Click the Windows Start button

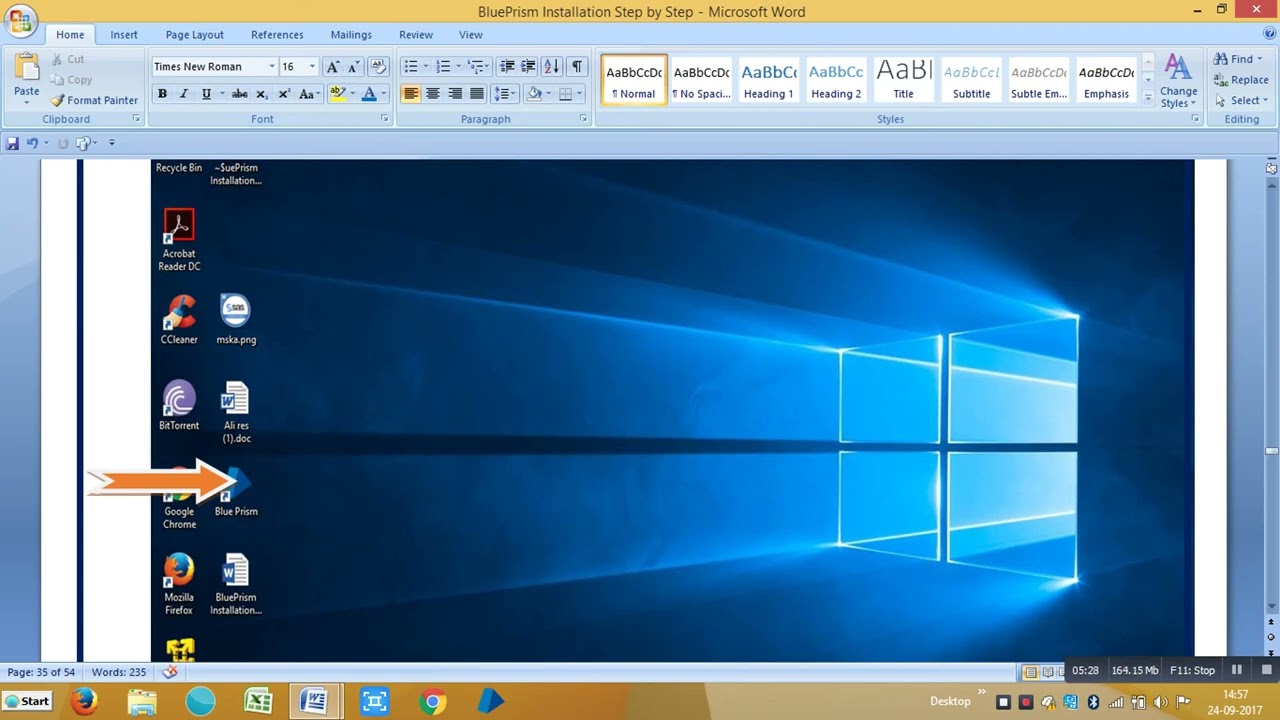[27, 701]
